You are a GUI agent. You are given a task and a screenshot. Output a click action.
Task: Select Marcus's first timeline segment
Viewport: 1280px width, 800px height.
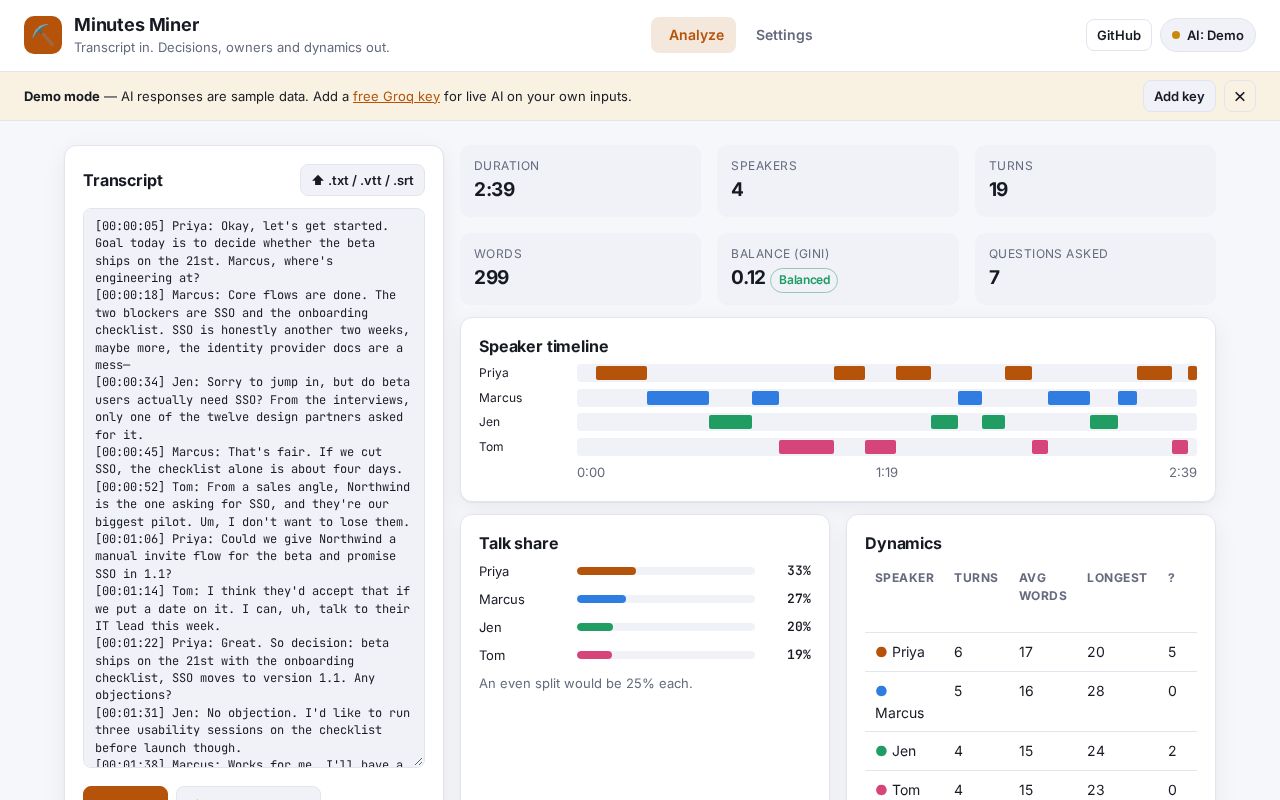click(x=678, y=398)
